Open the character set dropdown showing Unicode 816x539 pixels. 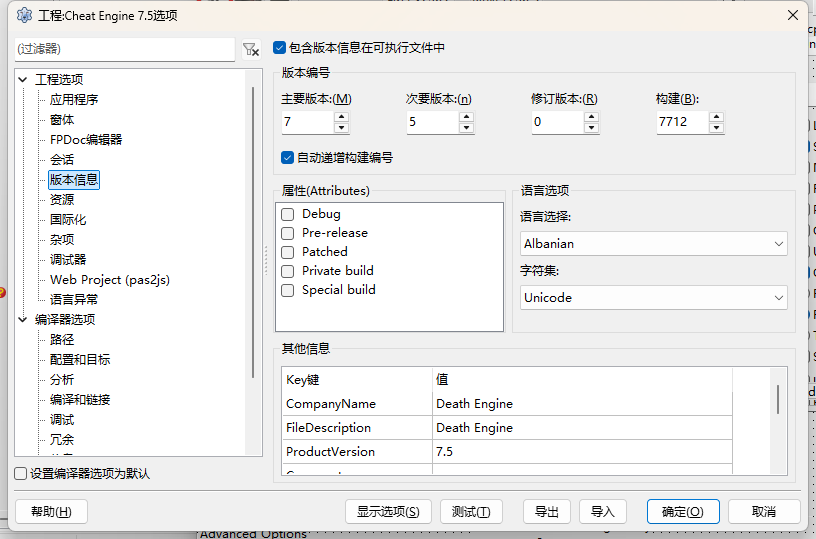click(x=654, y=298)
